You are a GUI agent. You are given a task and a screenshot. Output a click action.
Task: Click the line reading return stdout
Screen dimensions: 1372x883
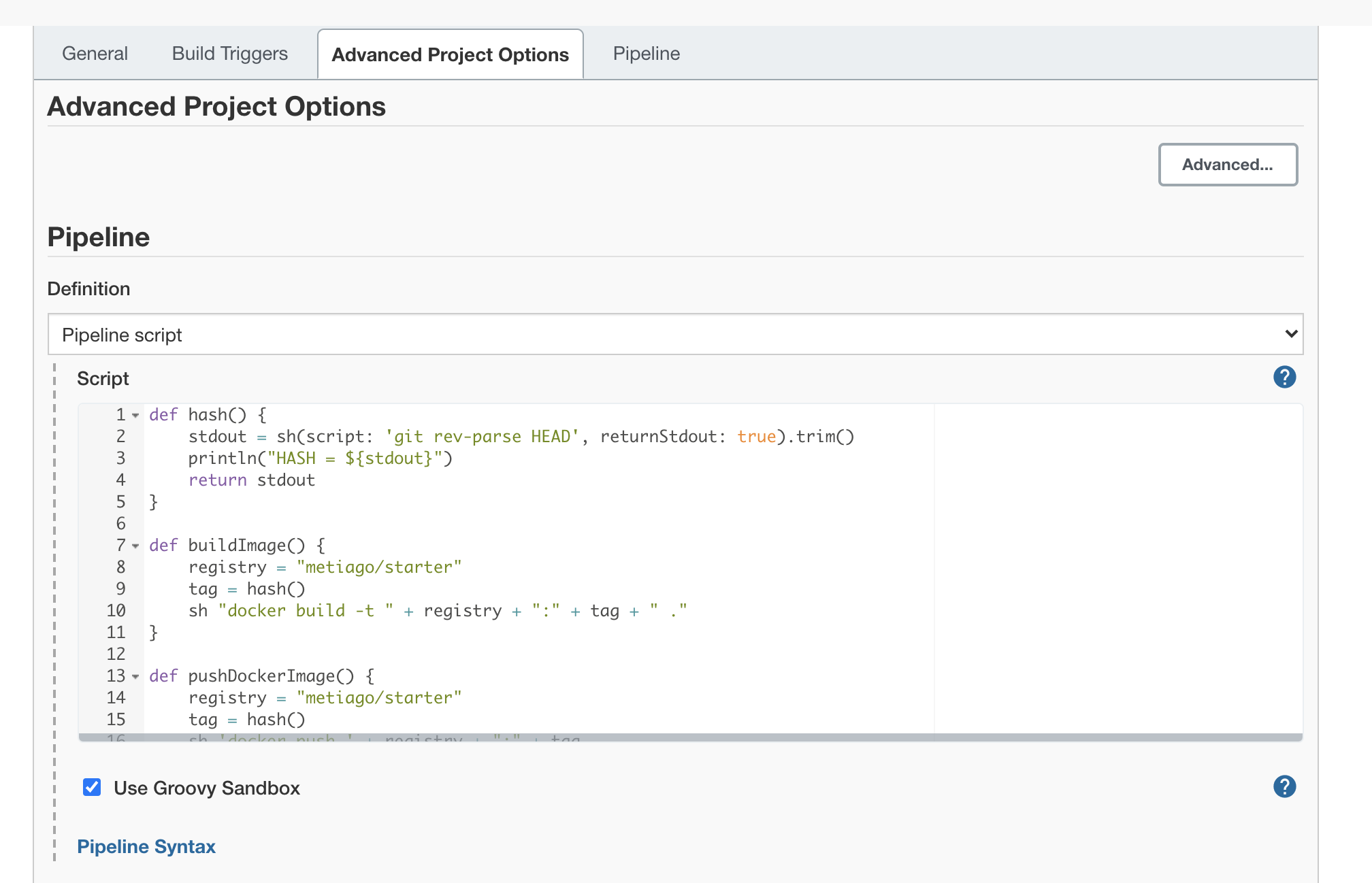252,480
